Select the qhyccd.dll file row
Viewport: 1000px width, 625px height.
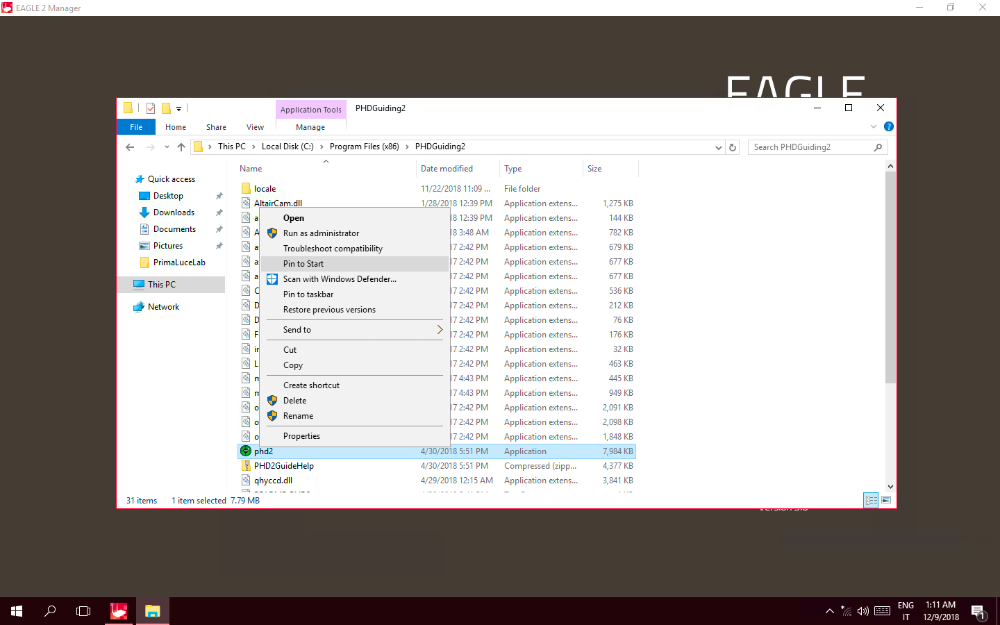[436, 481]
